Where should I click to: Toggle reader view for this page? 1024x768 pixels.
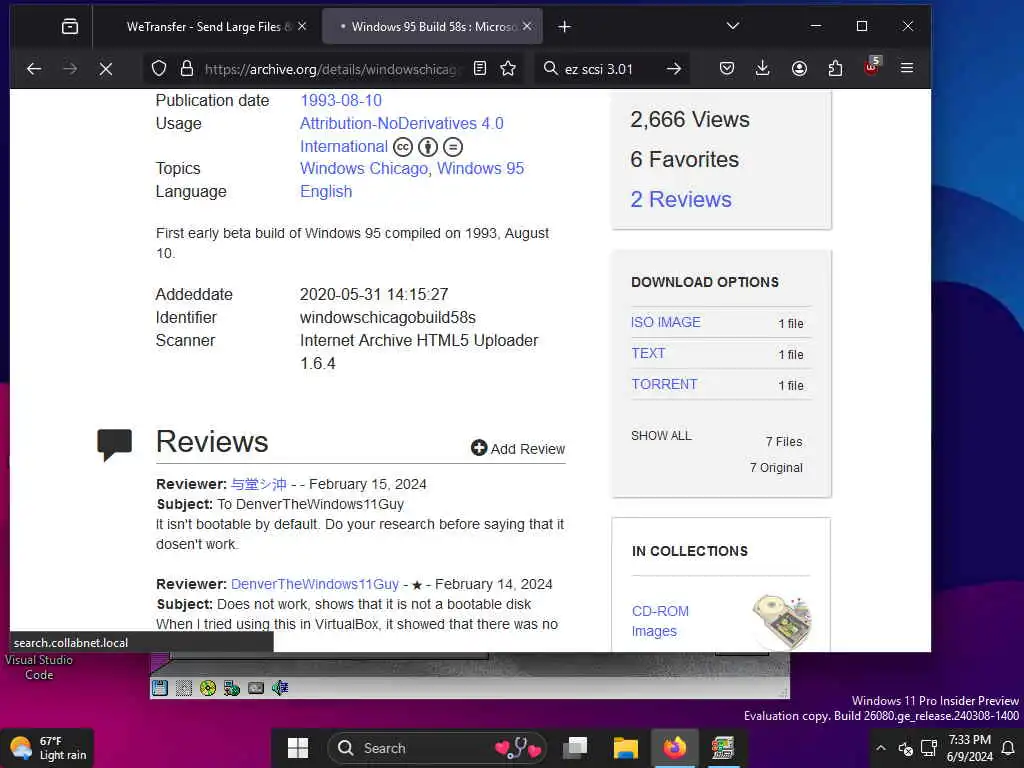pyautogui.click(x=480, y=69)
